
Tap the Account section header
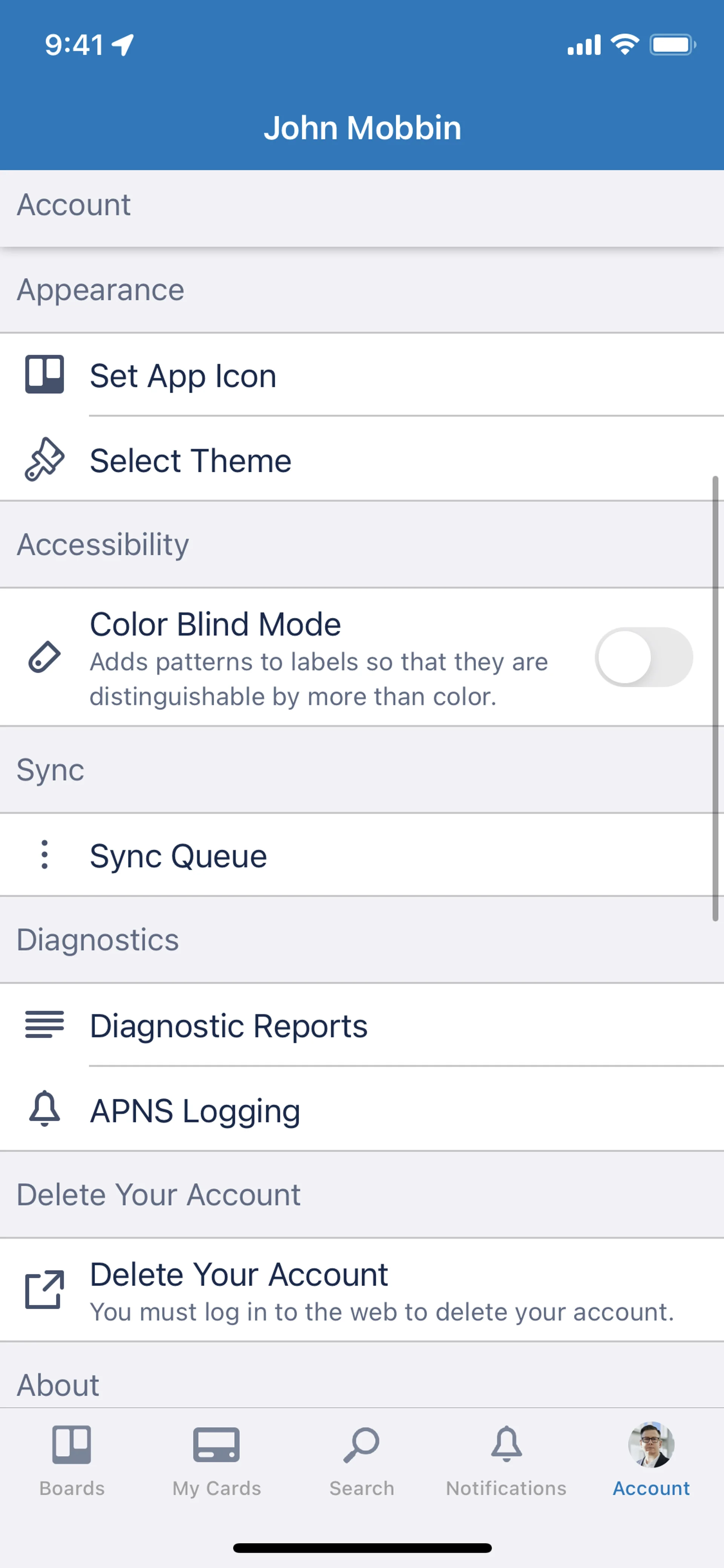tap(74, 204)
